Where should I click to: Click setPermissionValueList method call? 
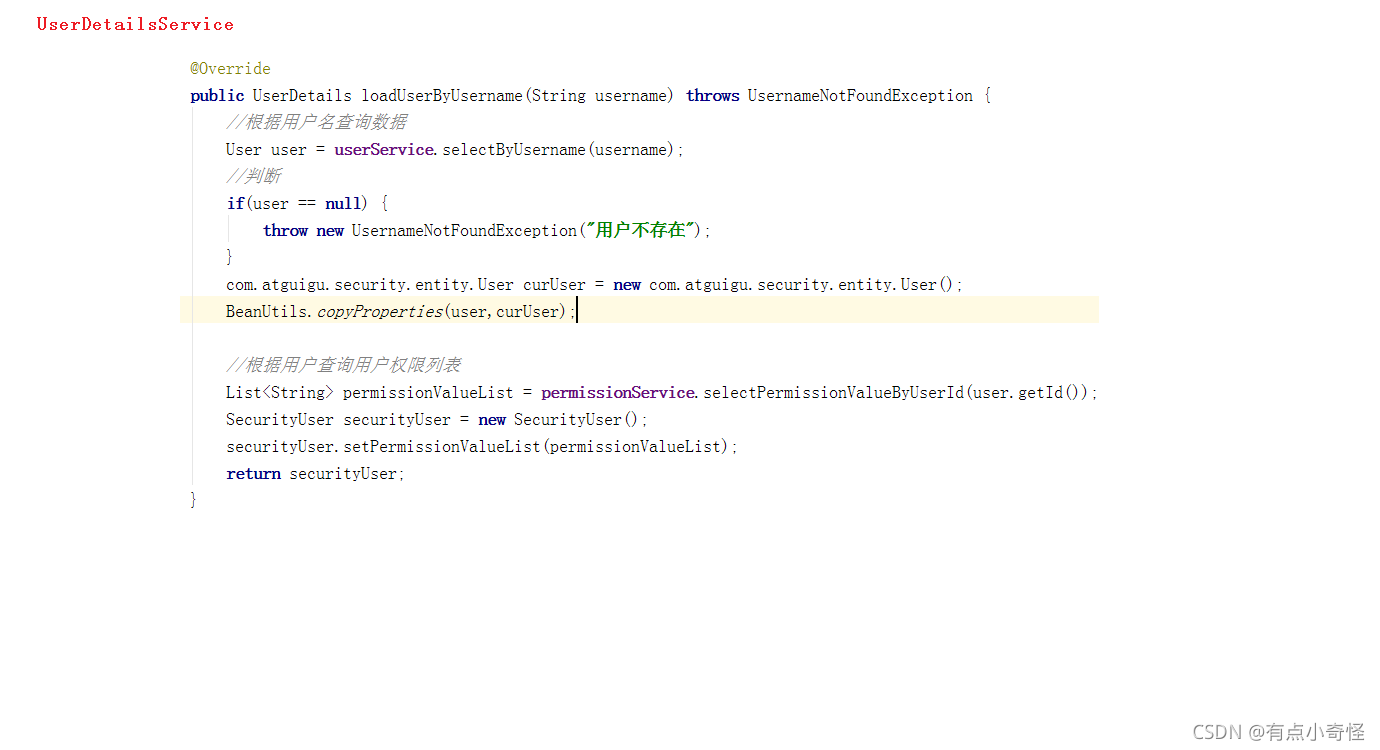(442, 447)
